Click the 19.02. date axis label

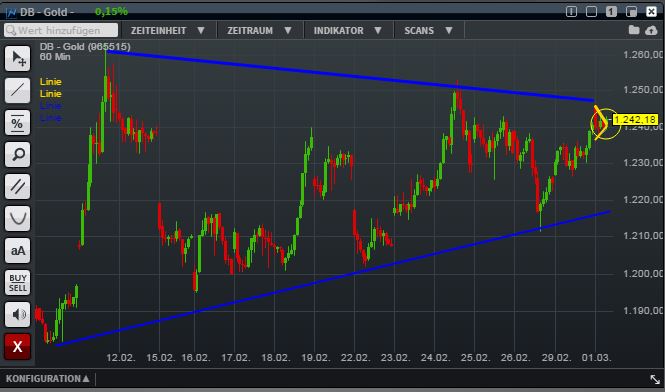tap(316, 358)
